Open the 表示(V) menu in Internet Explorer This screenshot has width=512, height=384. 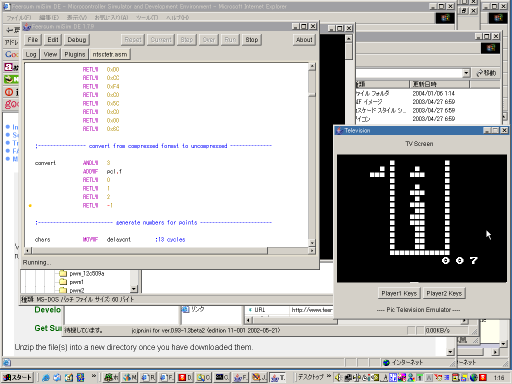pos(77,17)
